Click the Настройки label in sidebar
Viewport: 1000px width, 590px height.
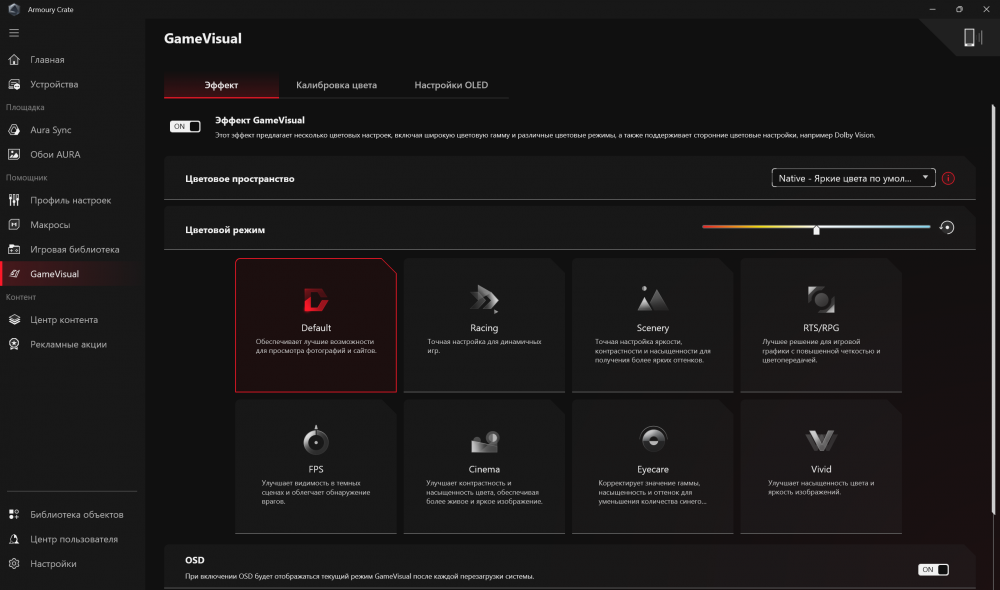(x=54, y=563)
